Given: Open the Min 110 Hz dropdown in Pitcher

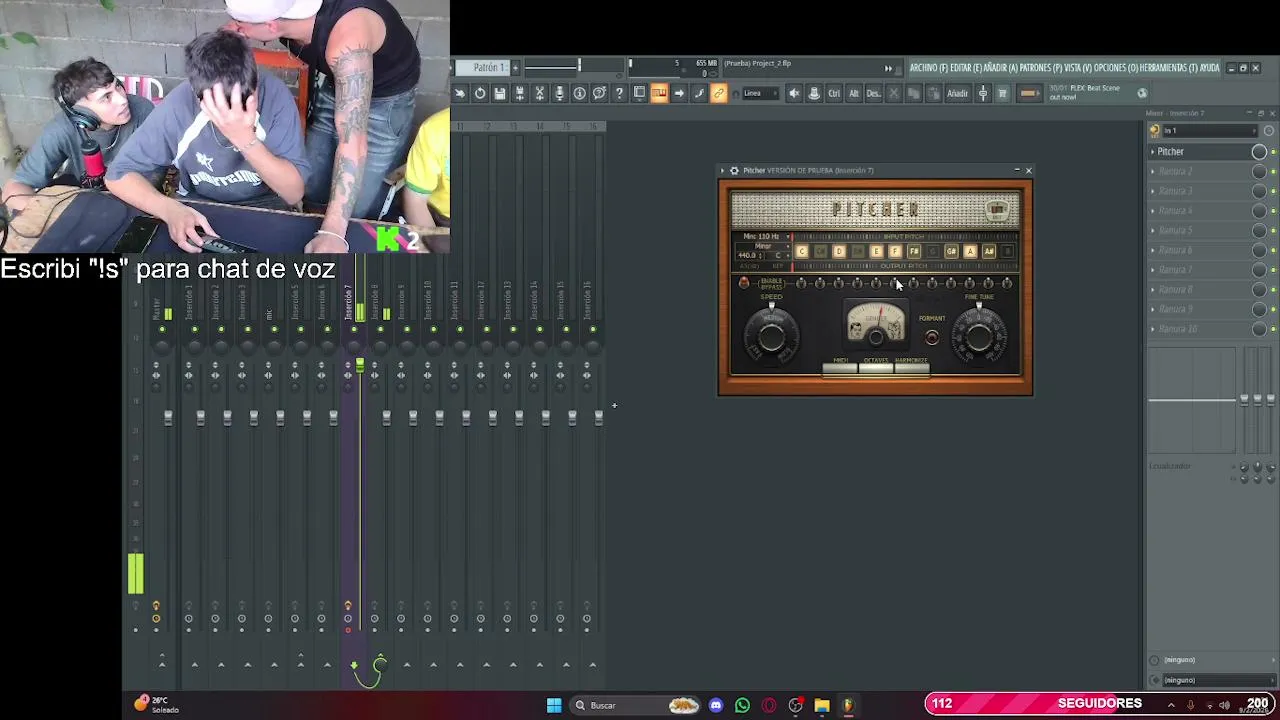Looking at the screenshot, I should [767, 236].
